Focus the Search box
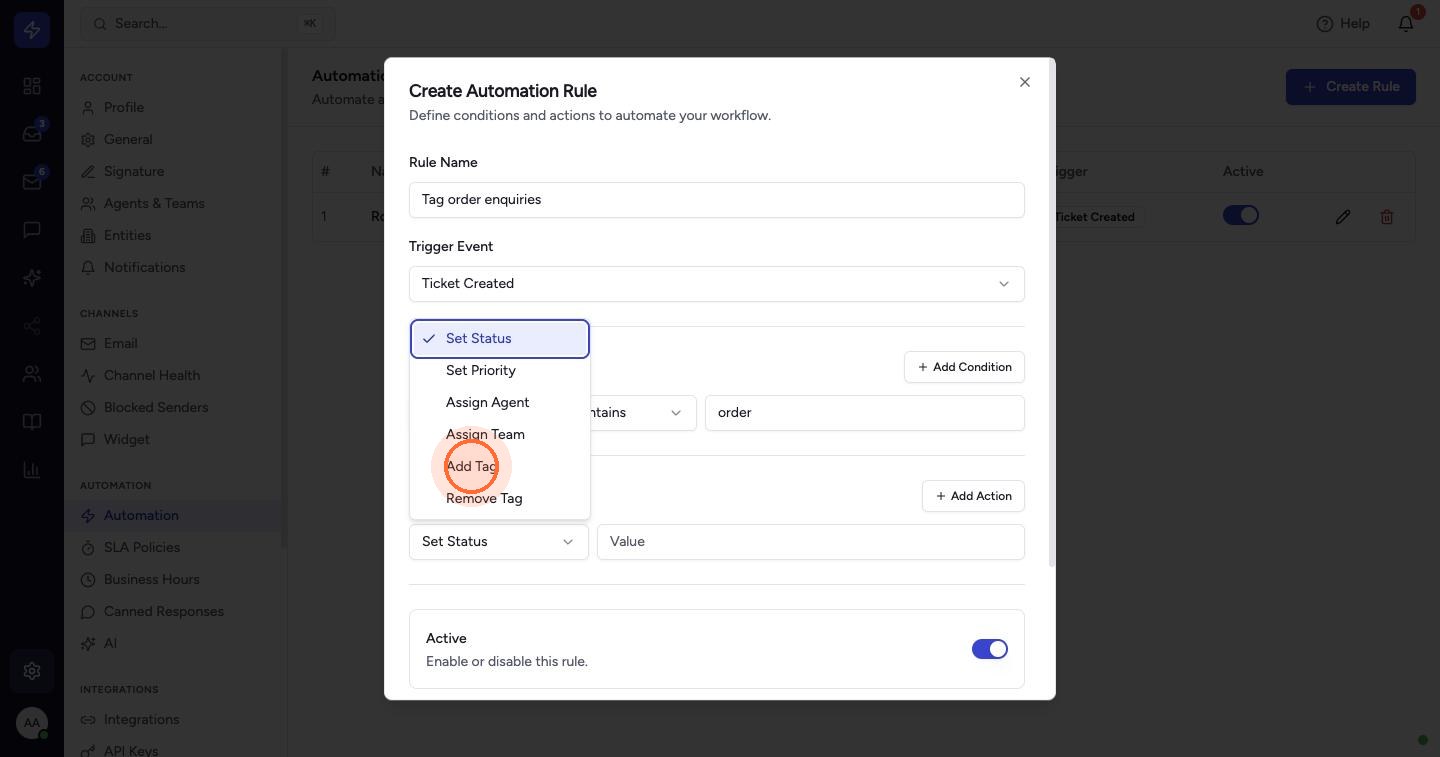1440x757 pixels. click(x=208, y=23)
